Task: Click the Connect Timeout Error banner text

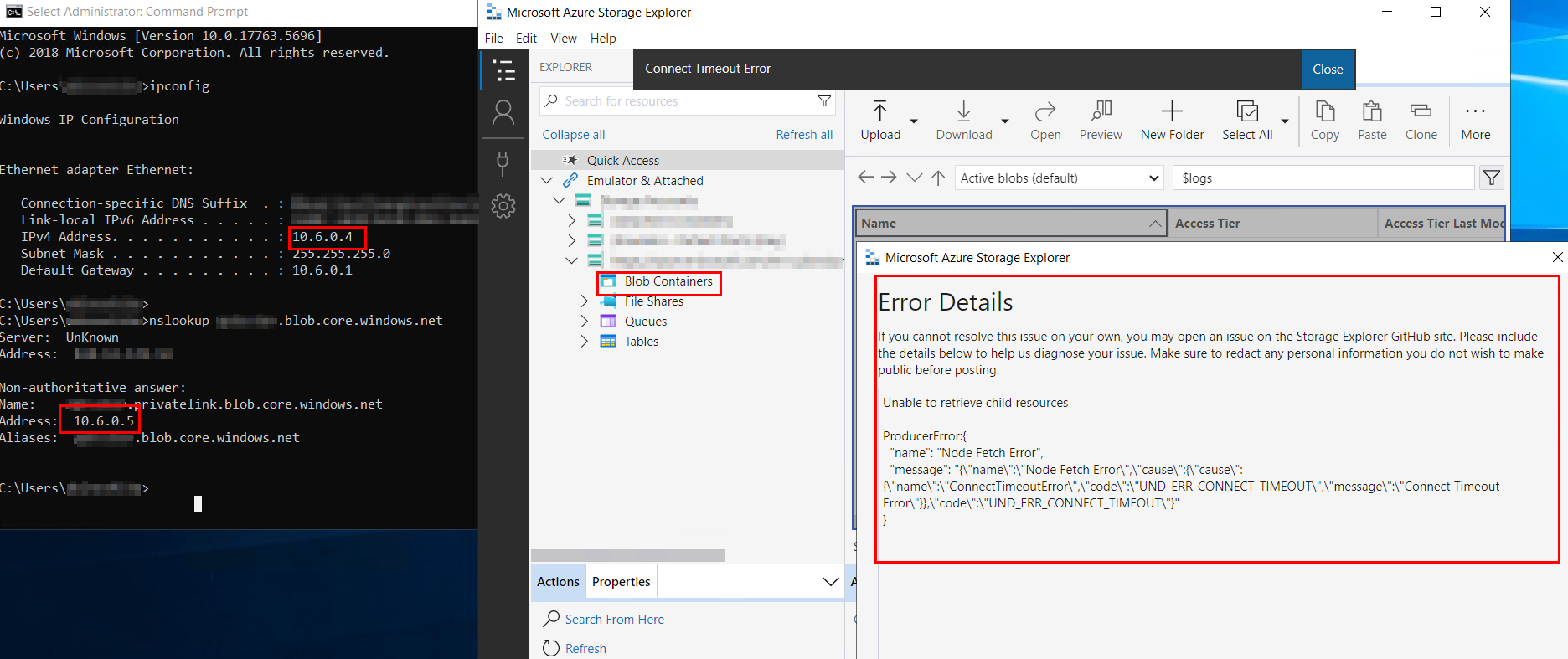Action: pos(708,69)
